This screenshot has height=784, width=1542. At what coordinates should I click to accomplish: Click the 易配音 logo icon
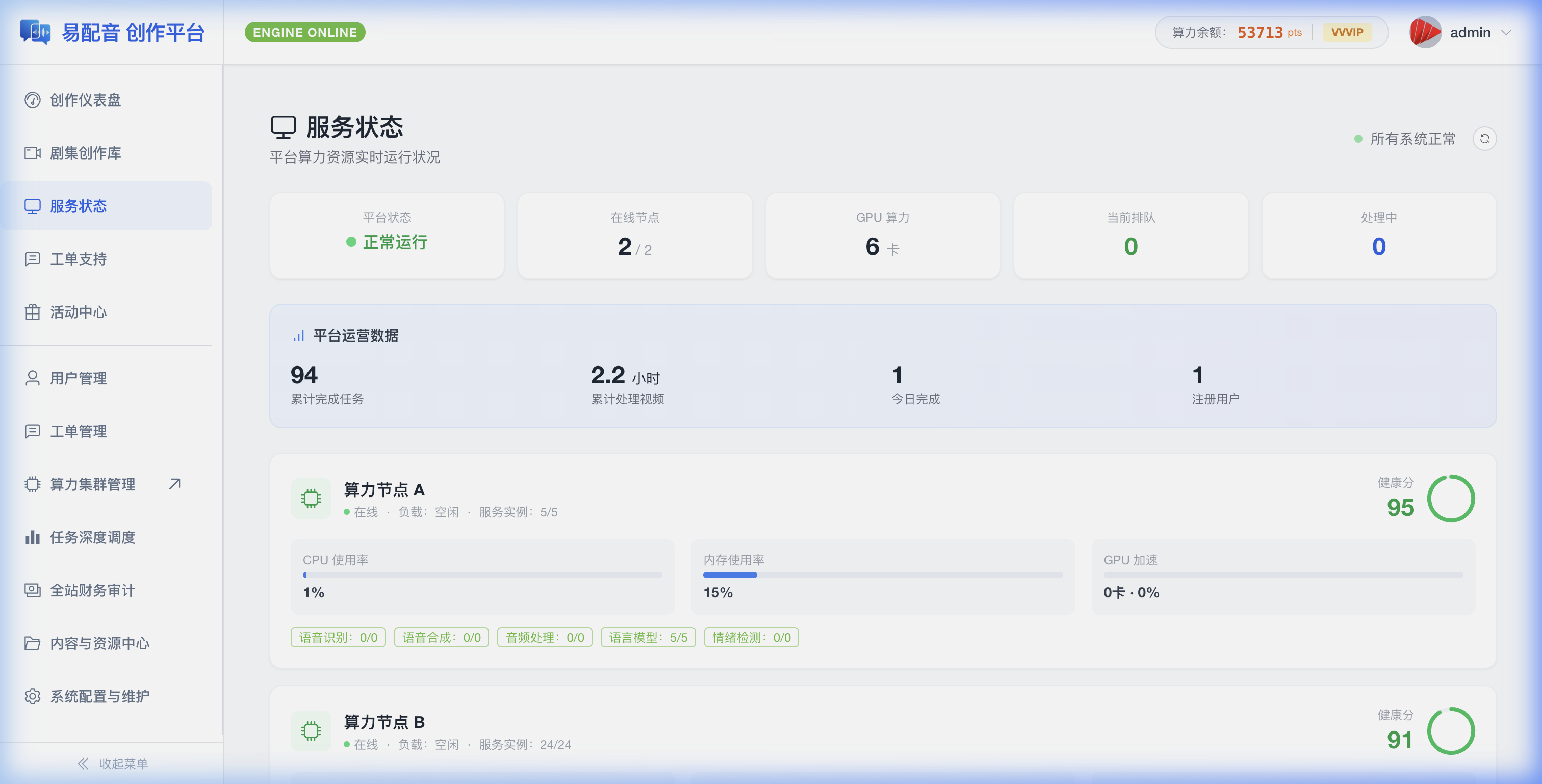(35, 32)
